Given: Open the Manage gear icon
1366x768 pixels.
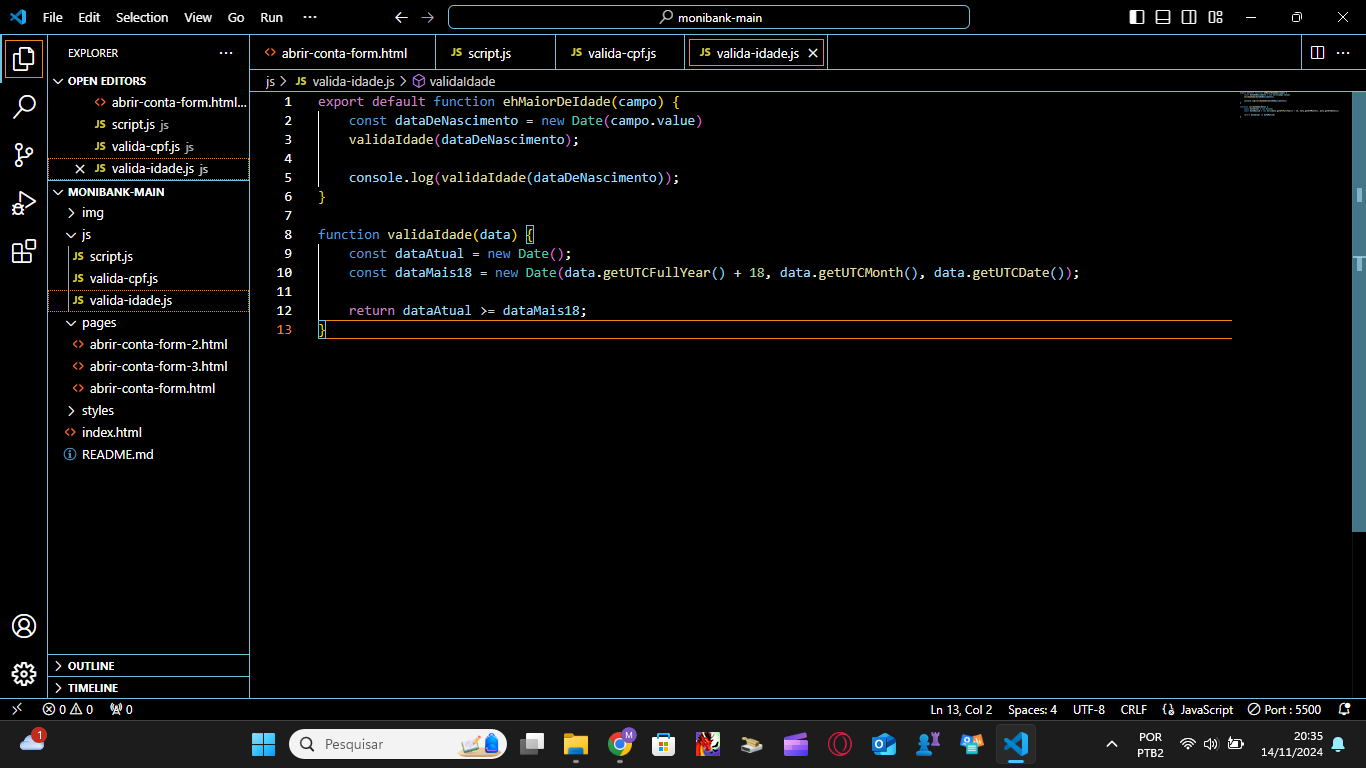Looking at the screenshot, I should (24, 674).
